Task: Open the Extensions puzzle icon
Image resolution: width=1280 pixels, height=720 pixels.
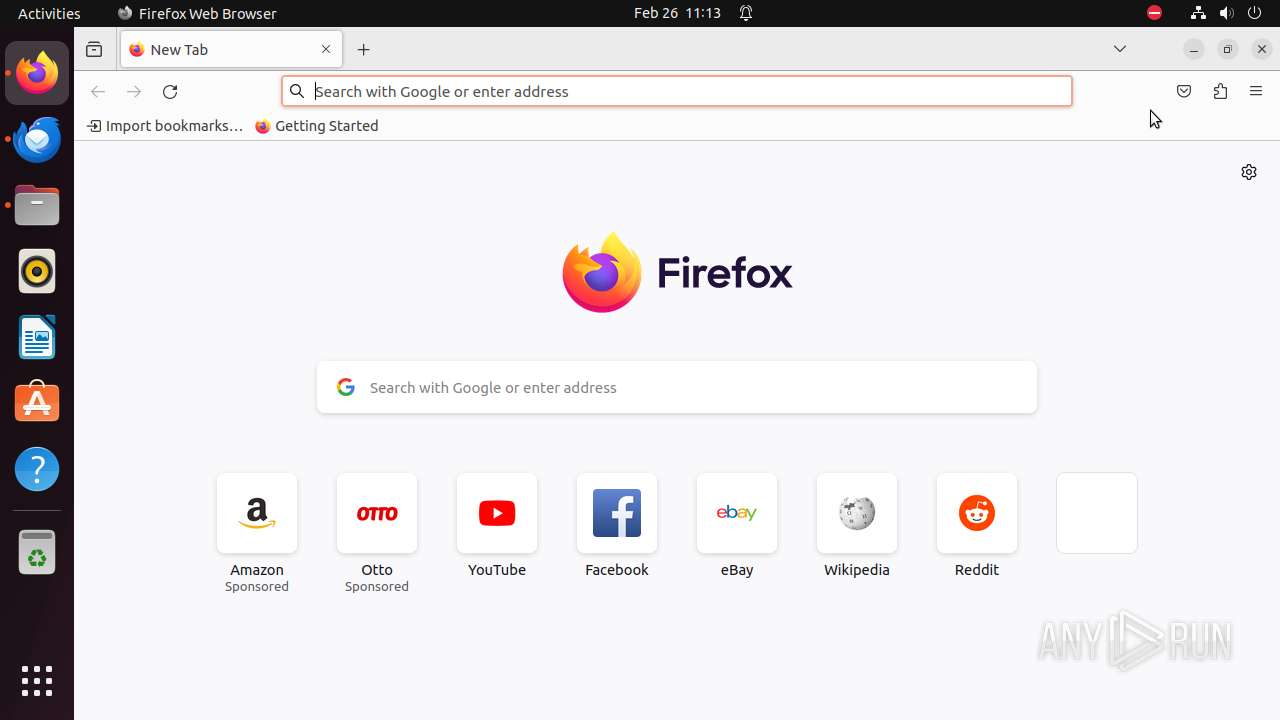Action: click(x=1220, y=91)
